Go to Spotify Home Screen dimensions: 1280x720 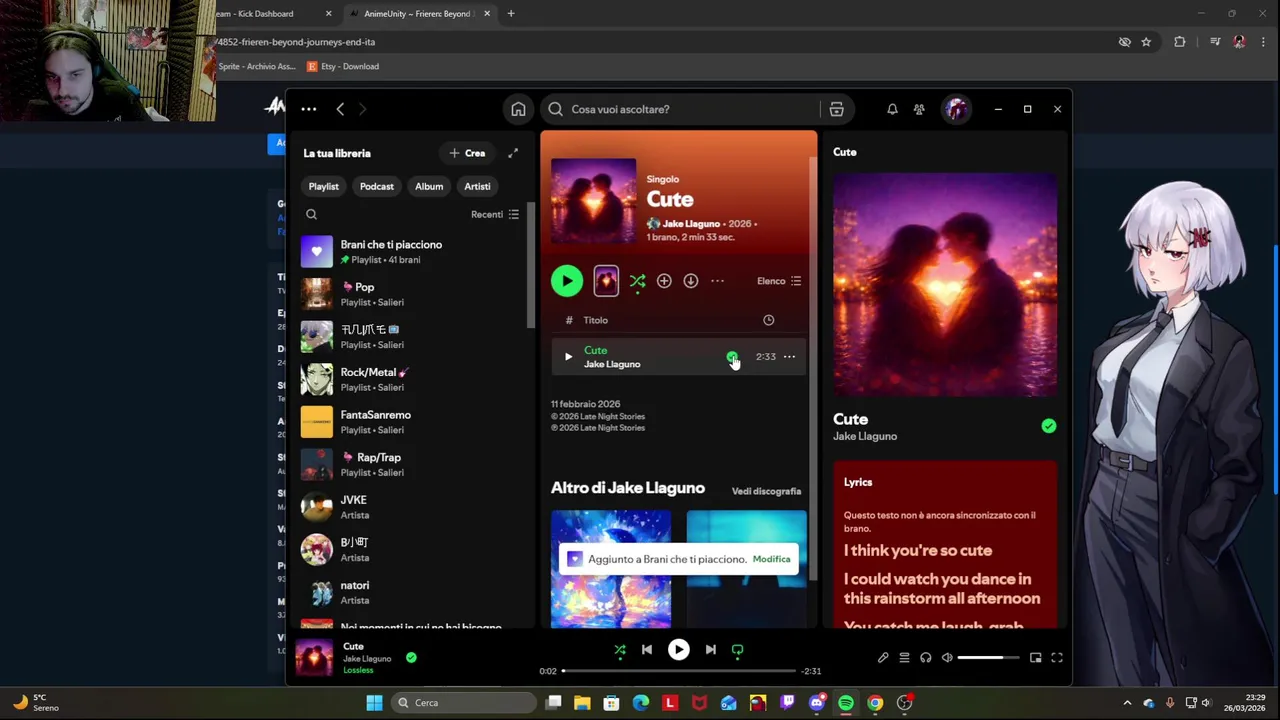click(x=518, y=109)
